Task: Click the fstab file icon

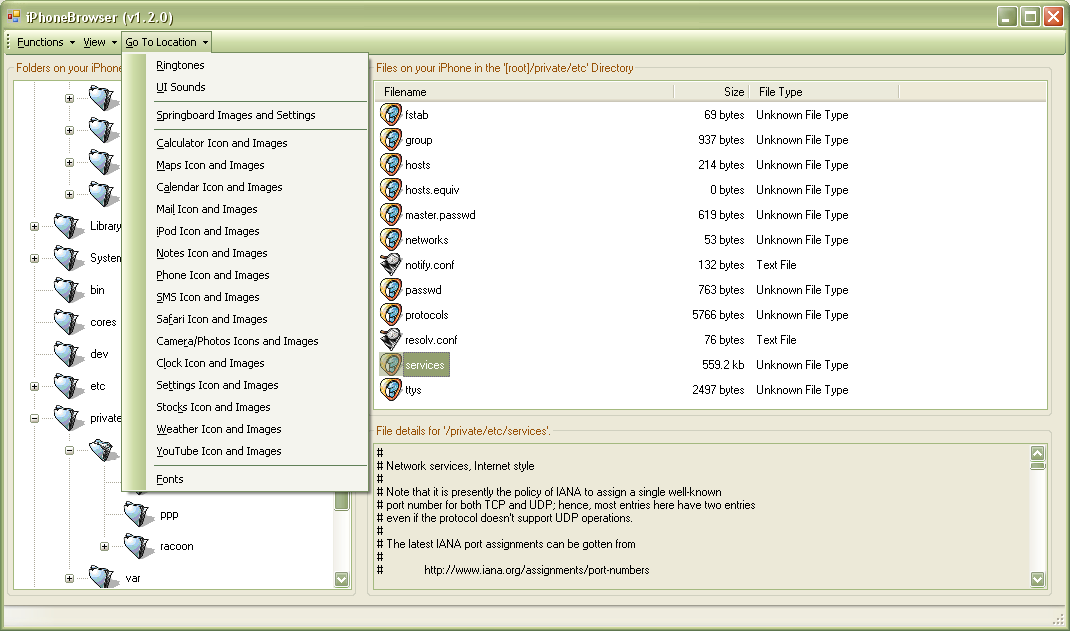Action: pyautogui.click(x=391, y=115)
